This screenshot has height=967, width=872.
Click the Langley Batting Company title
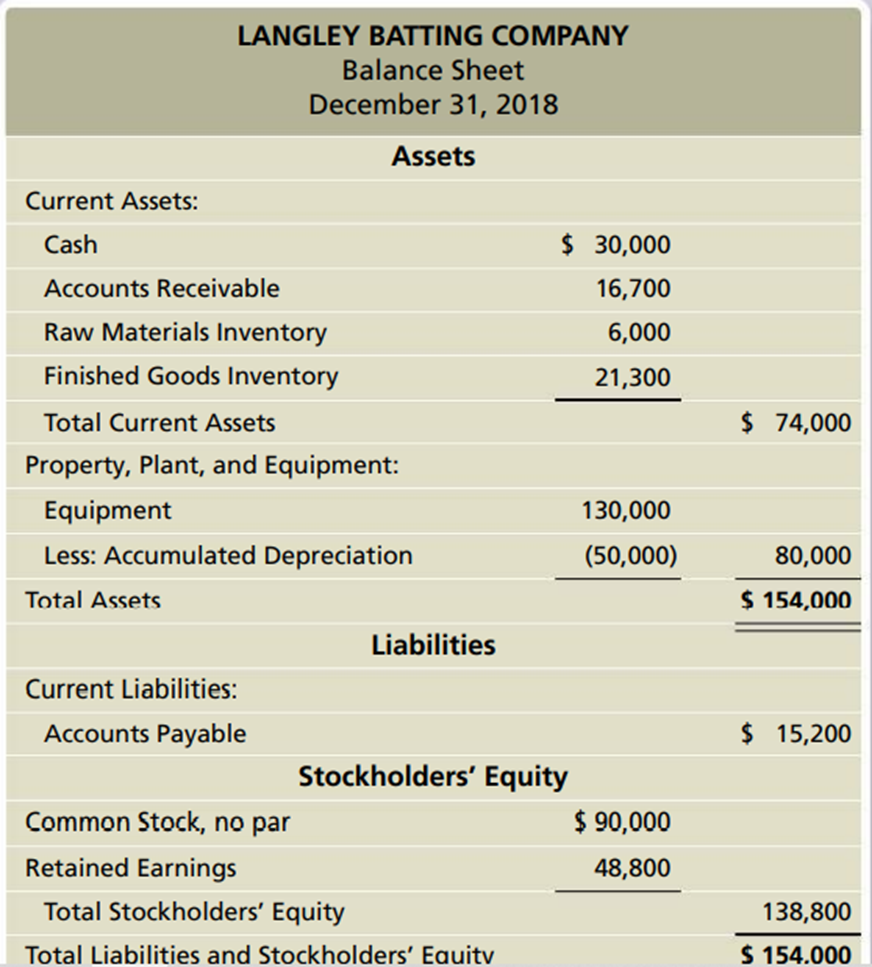(x=433, y=36)
